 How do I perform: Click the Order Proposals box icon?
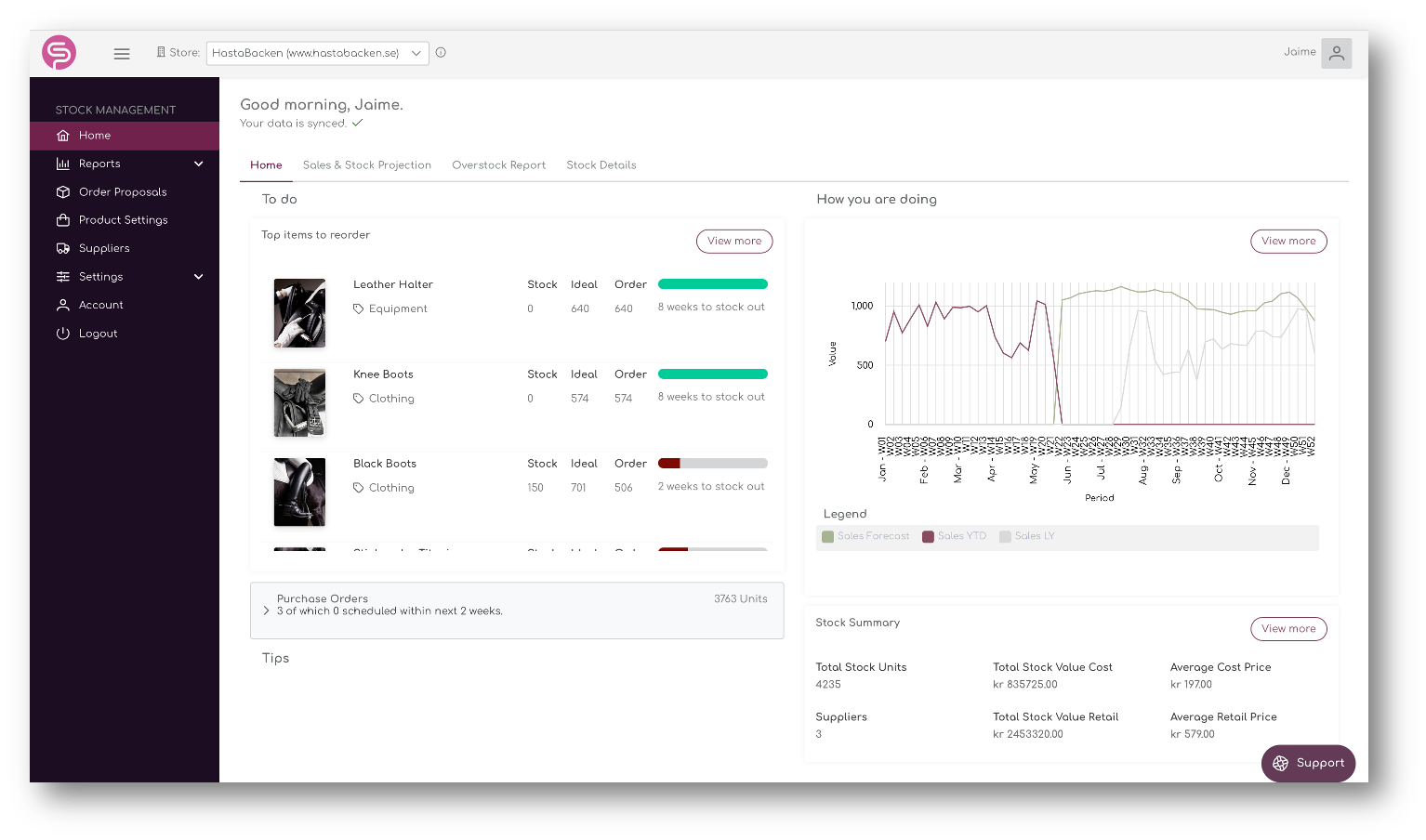tap(62, 192)
